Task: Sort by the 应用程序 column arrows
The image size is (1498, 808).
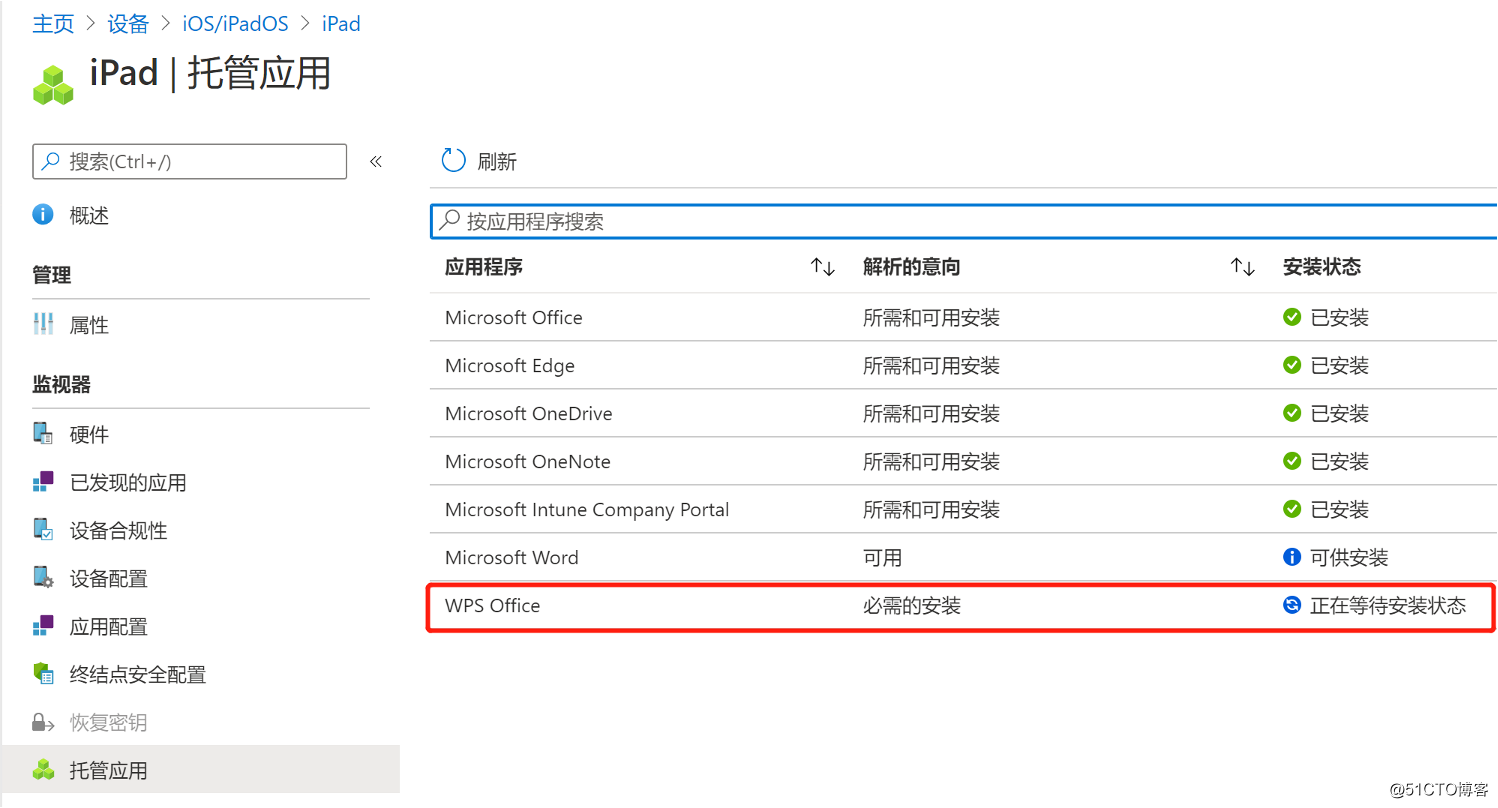Action: 823,267
